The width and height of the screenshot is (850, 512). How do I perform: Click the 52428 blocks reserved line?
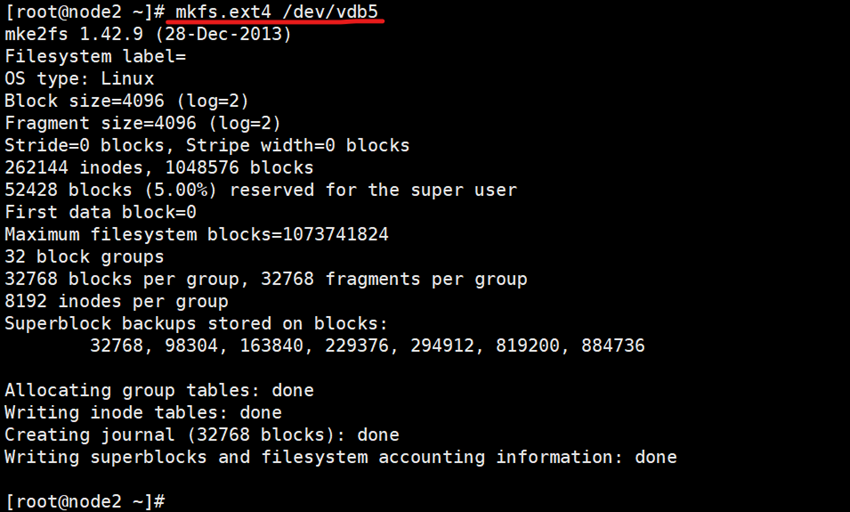(260, 190)
